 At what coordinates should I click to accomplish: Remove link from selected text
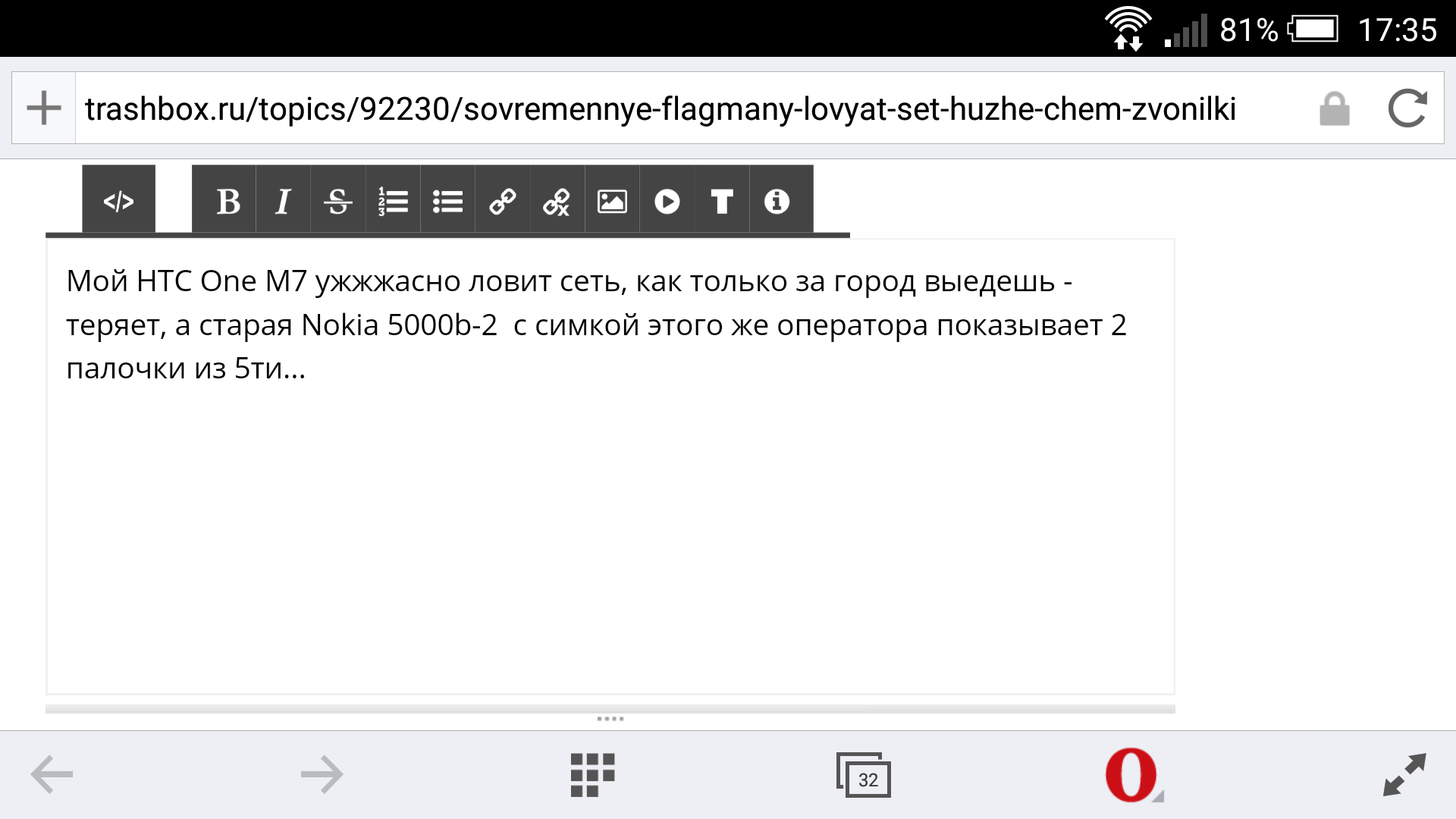click(x=557, y=201)
